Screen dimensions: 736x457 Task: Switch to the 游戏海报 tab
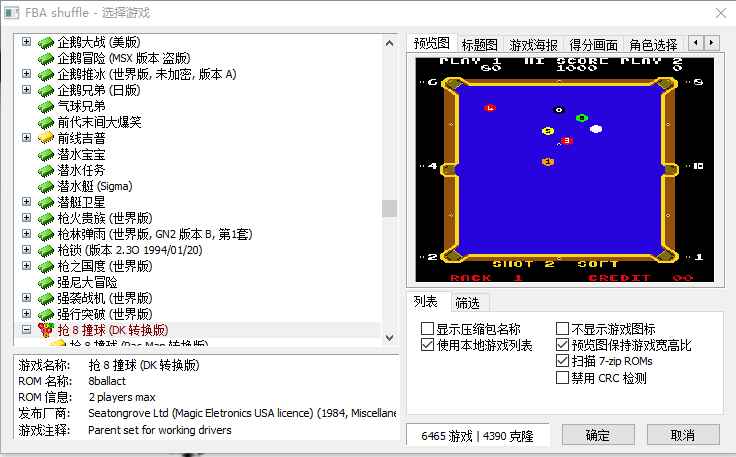tap(534, 44)
